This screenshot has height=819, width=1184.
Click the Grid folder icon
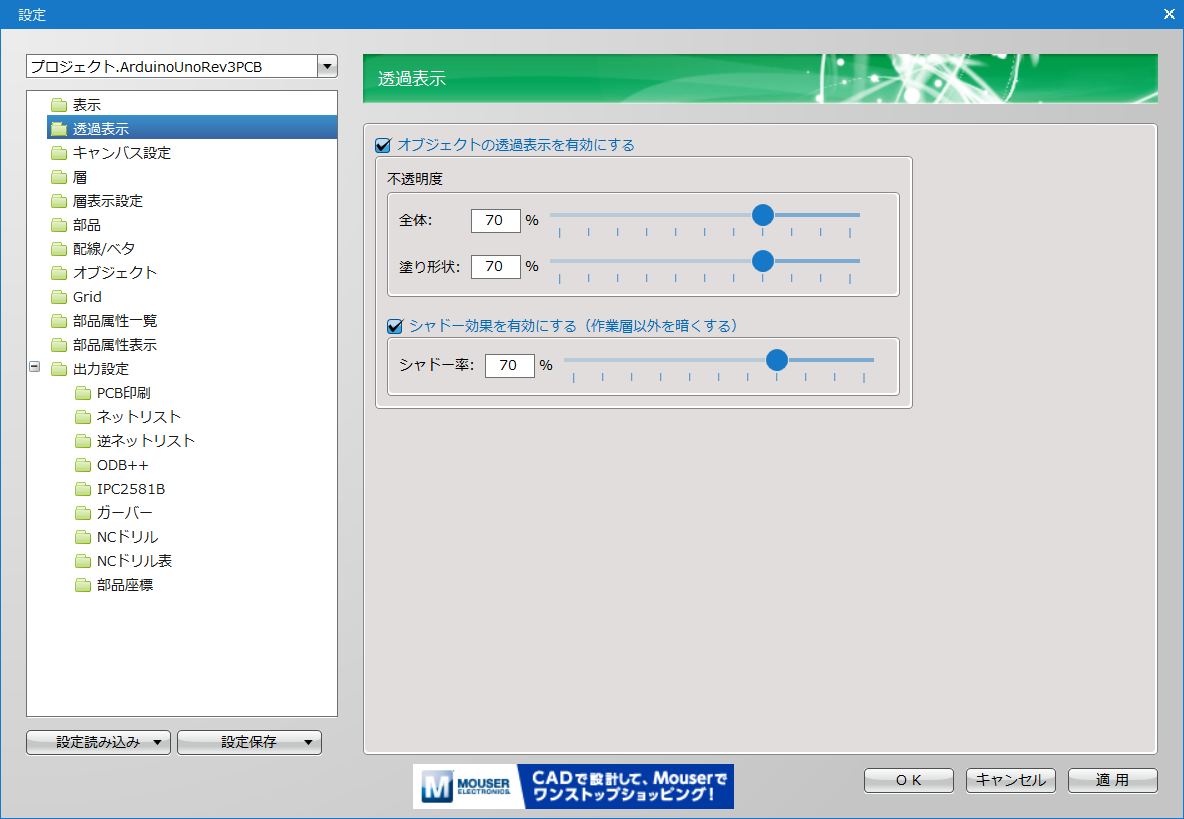pyautogui.click(x=58, y=297)
